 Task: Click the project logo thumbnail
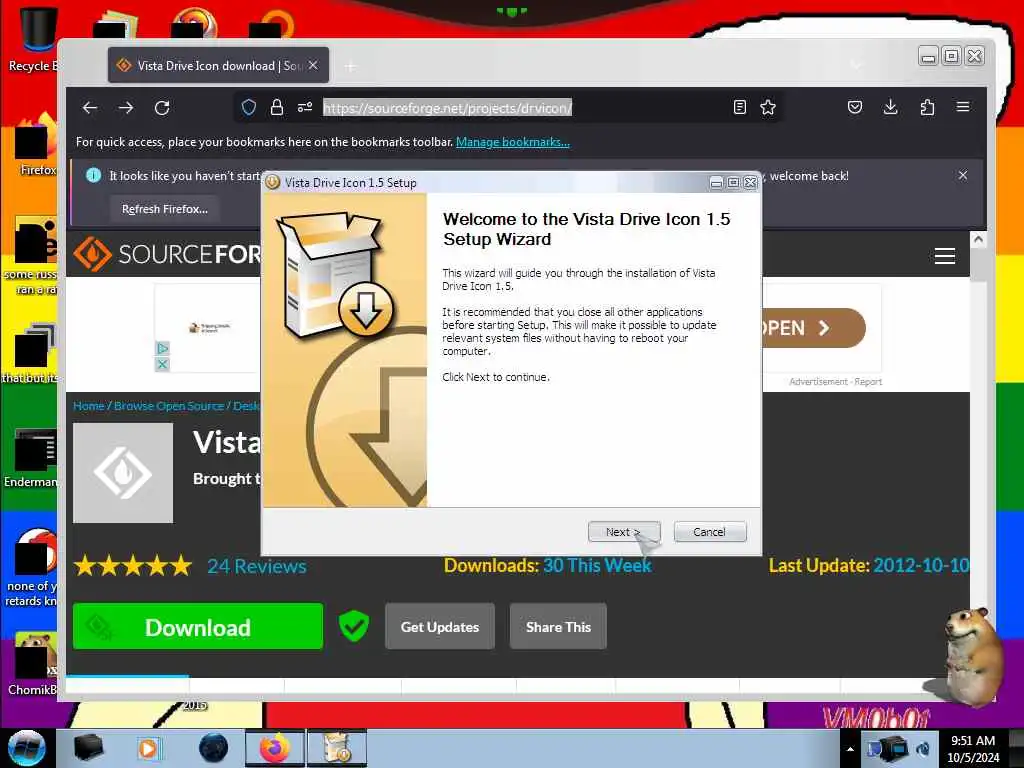click(x=123, y=473)
